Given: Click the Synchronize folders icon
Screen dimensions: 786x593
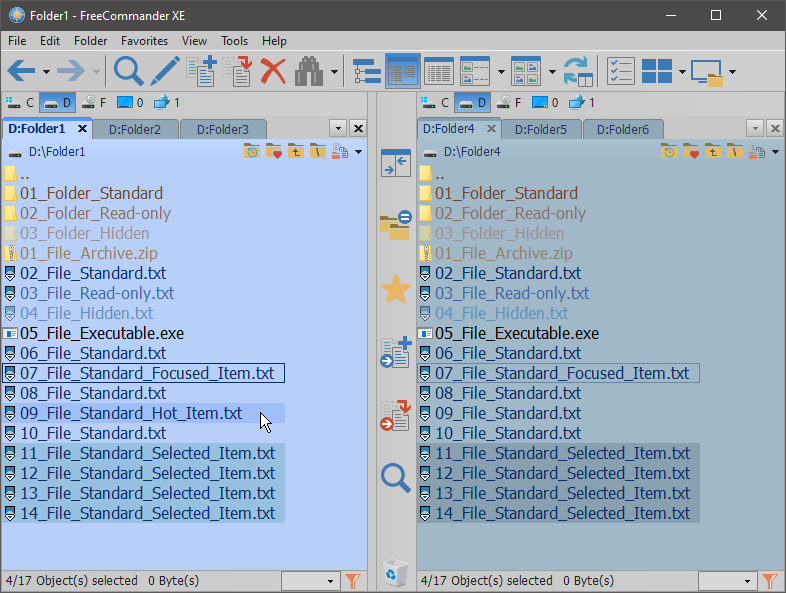Looking at the screenshot, I should tap(577, 71).
